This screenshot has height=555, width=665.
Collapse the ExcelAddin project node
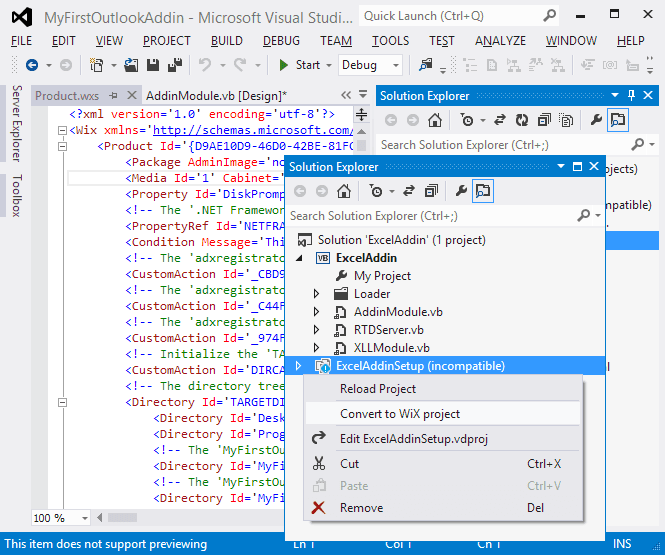click(299, 258)
